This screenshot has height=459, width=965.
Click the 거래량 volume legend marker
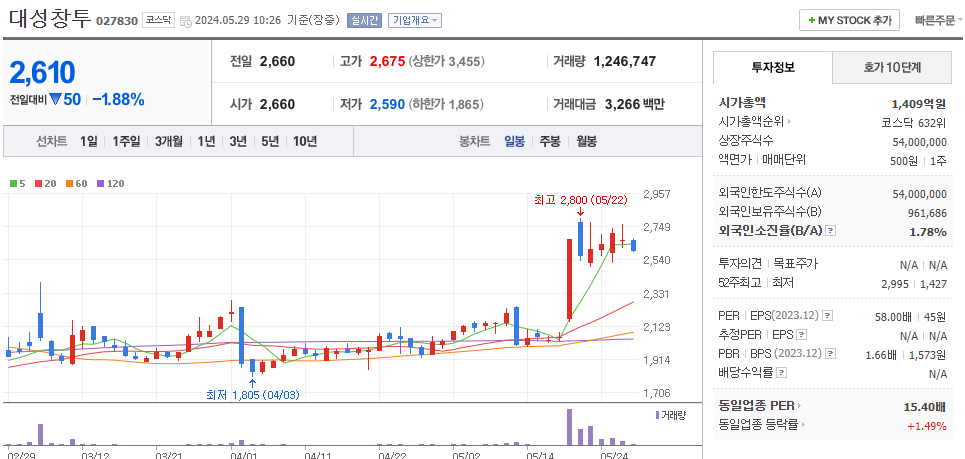click(x=657, y=415)
